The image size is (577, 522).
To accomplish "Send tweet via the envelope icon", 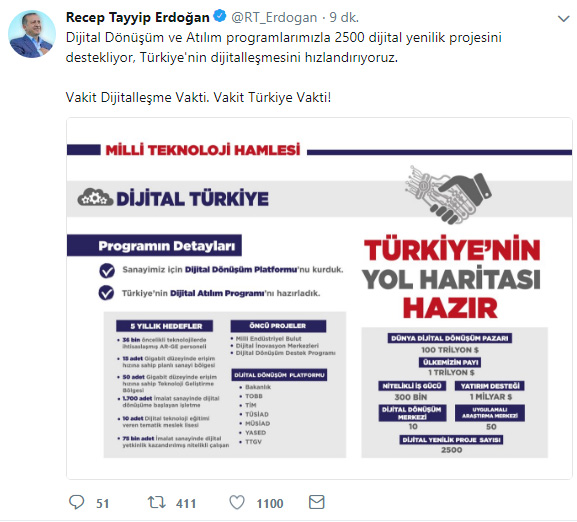I will click(316, 502).
